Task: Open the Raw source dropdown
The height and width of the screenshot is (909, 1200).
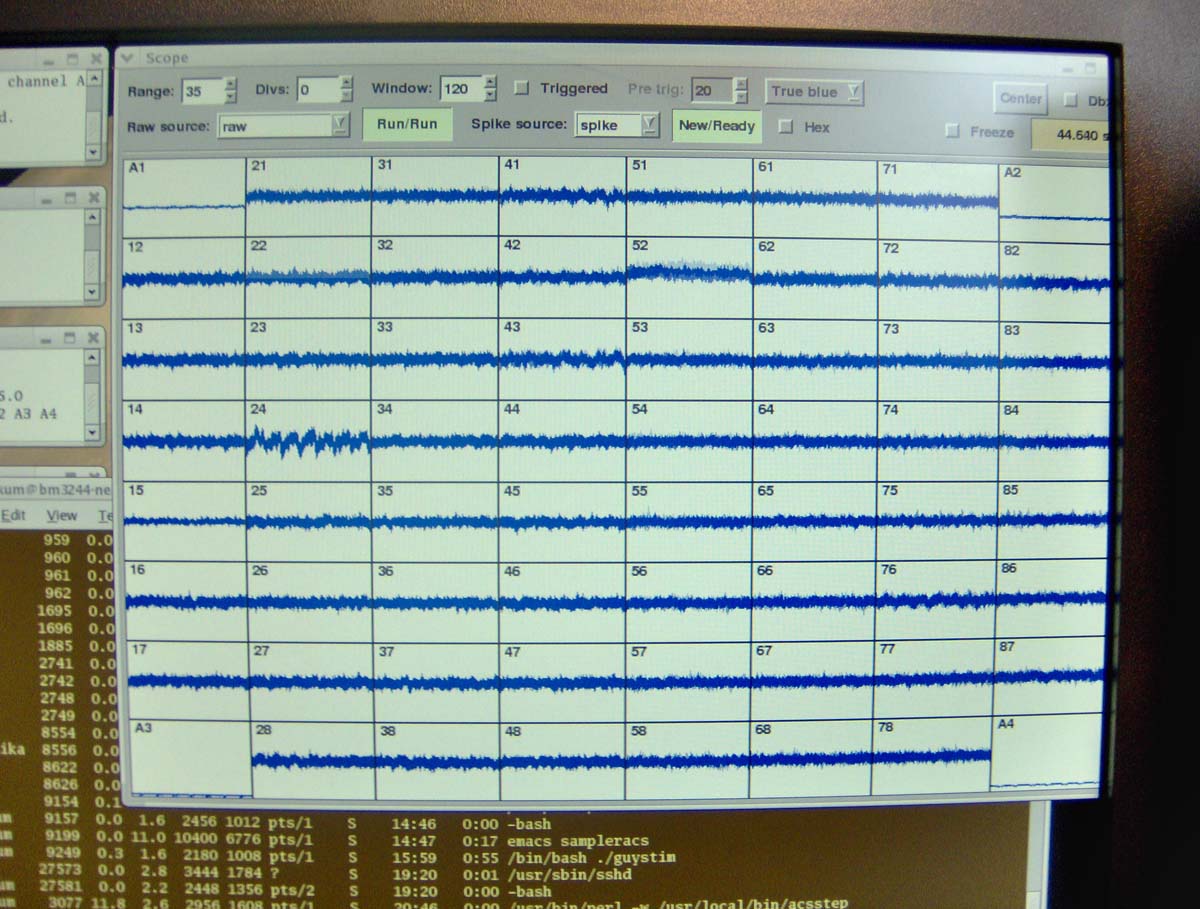Action: click(x=340, y=125)
